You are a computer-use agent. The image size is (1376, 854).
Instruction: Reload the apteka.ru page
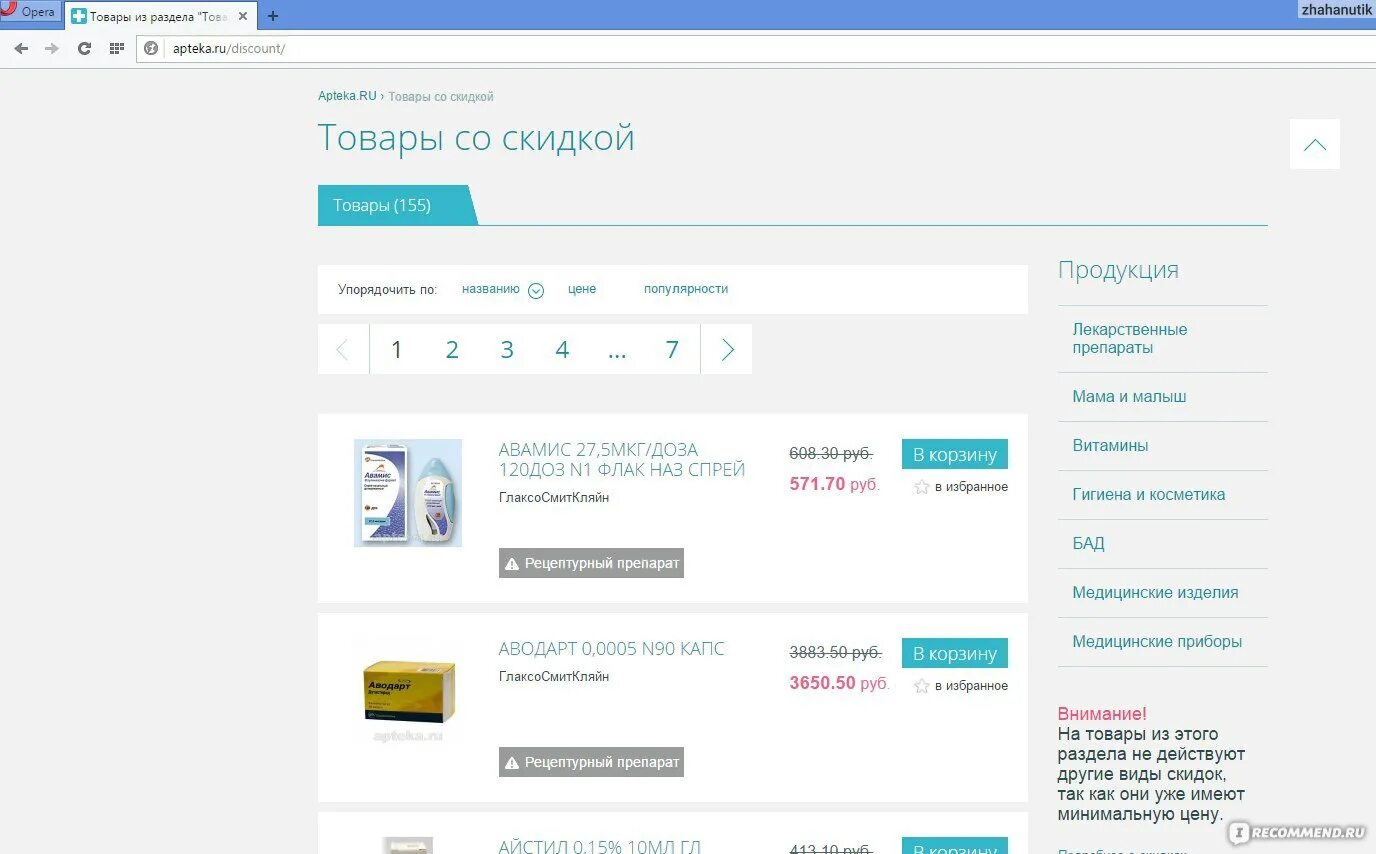click(84, 48)
